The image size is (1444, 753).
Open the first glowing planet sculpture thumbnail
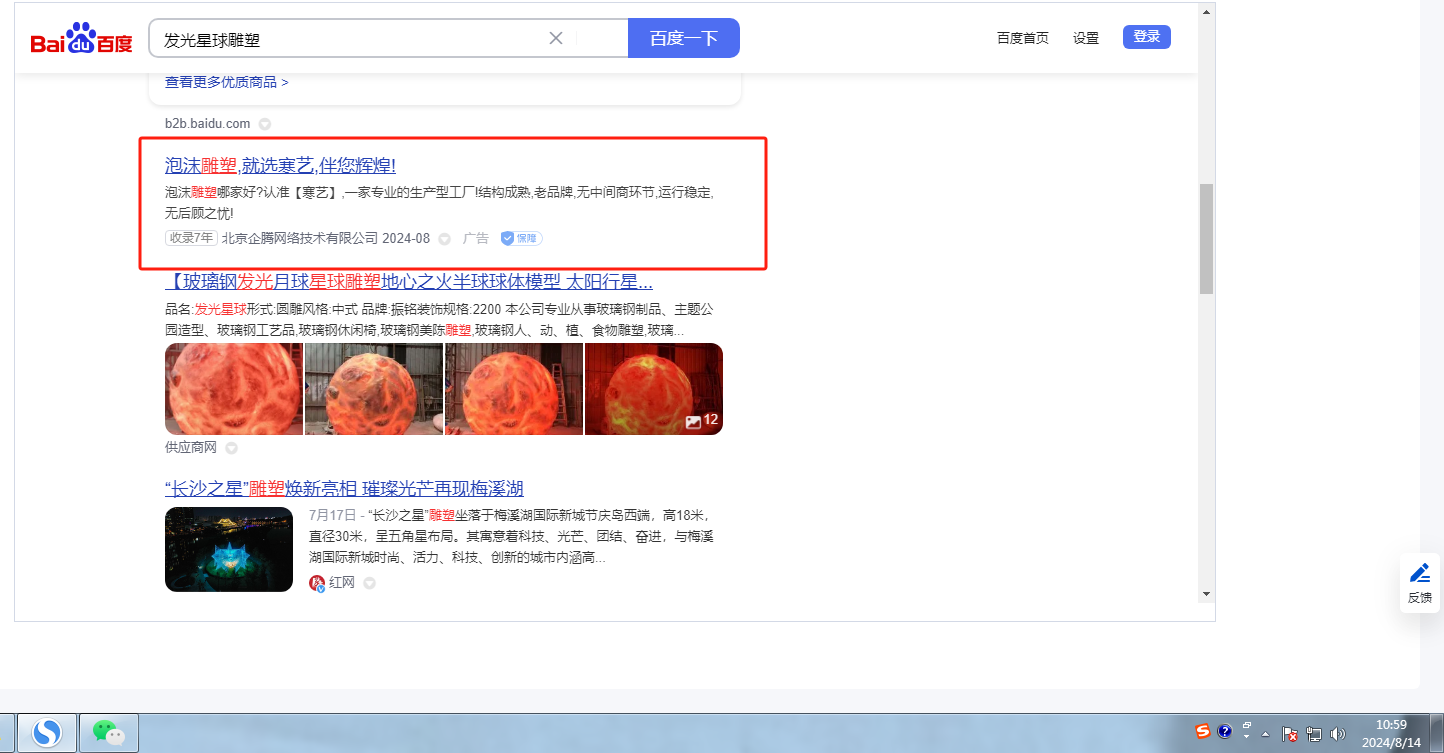pos(234,389)
